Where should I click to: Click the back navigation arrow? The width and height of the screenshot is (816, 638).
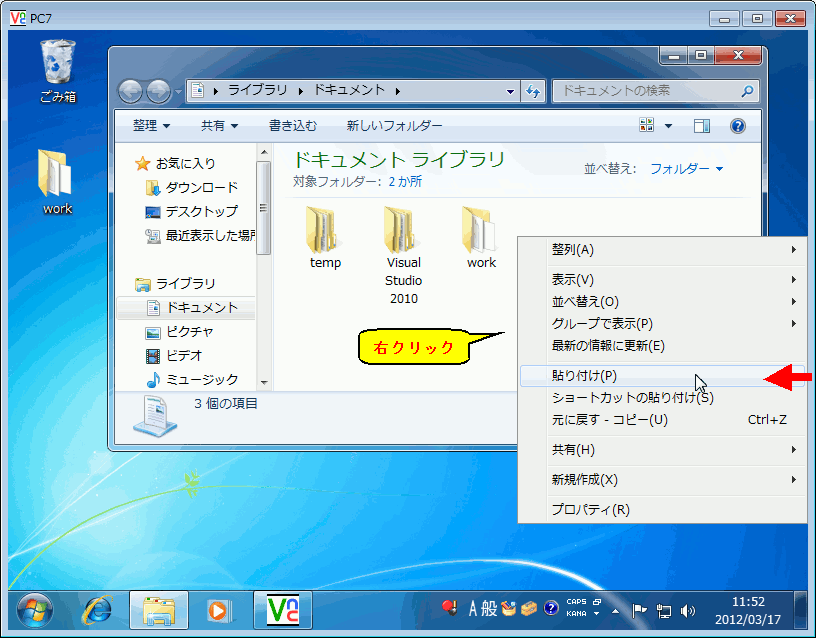tap(131, 91)
